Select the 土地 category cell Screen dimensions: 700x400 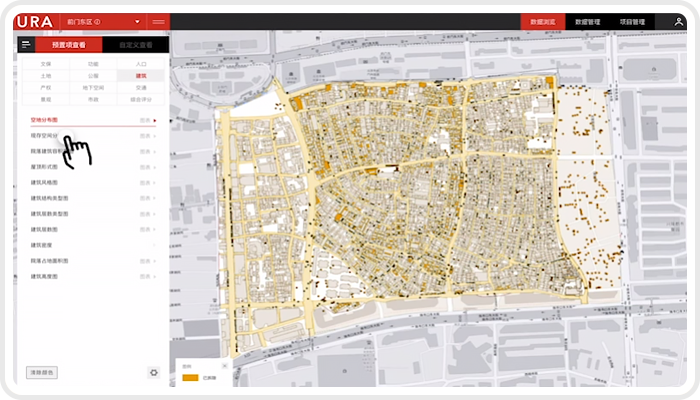tap(45, 75)
